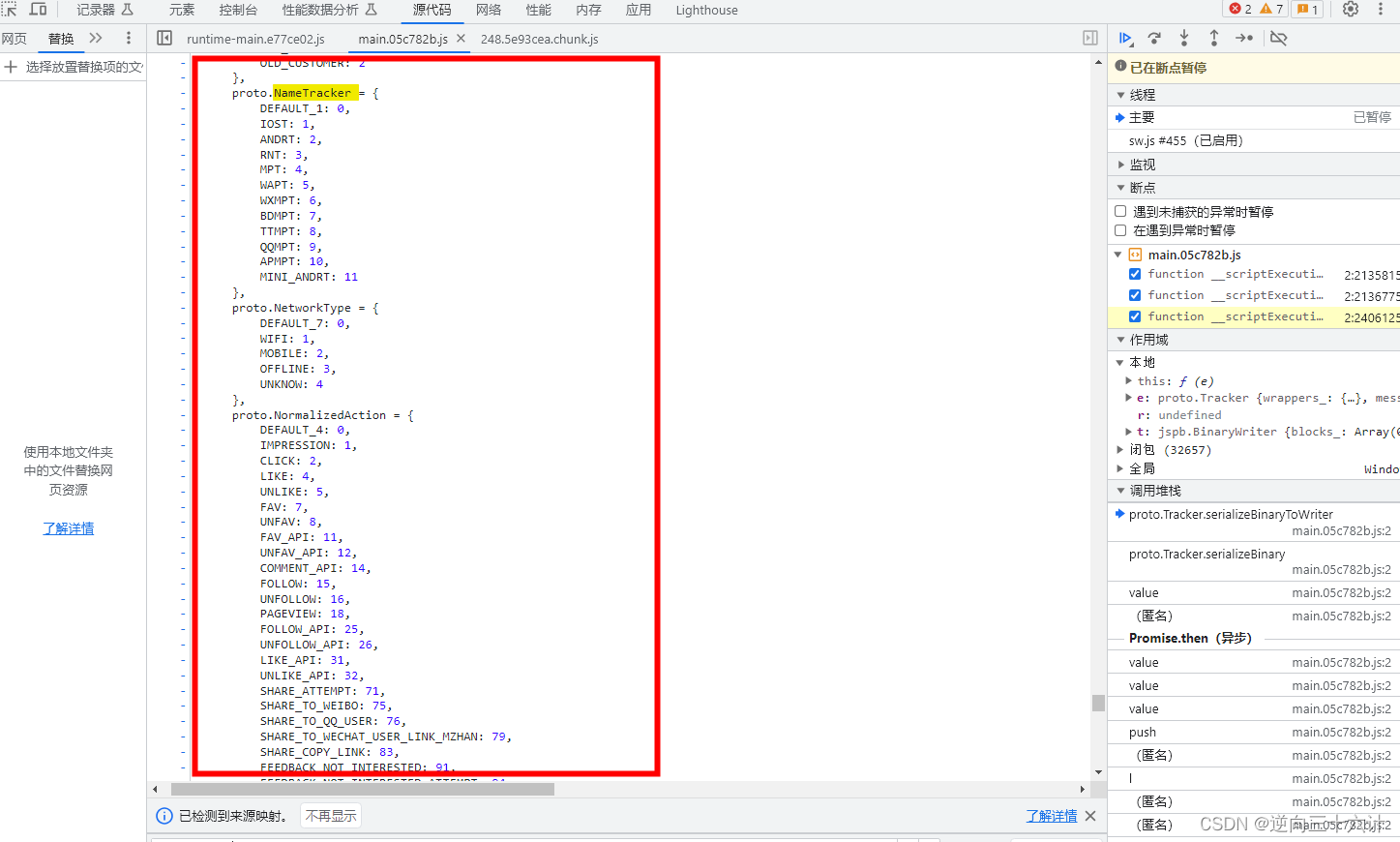Uncheck breakpoint at line 2:2406125

tap(1135, 316)
